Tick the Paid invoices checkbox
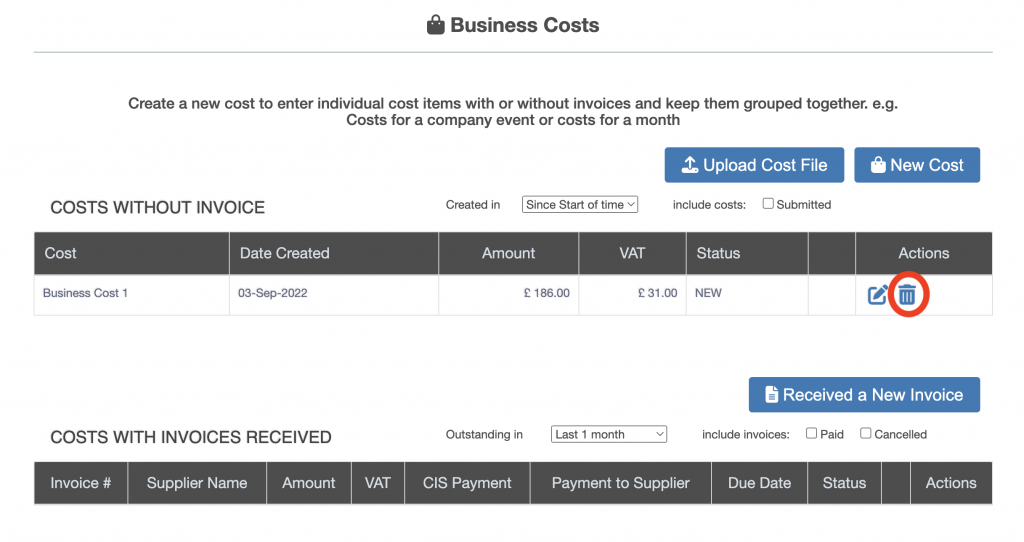Viewport: 1024px width, 542px height. click(811, 434)
